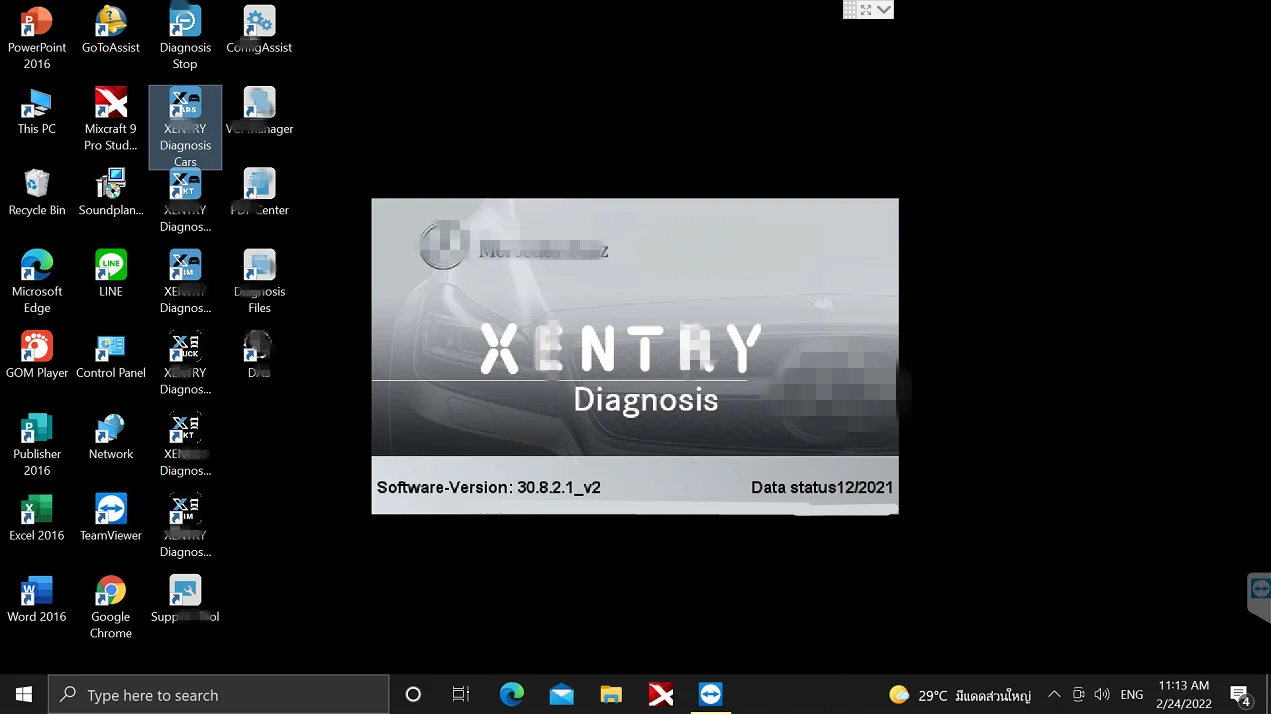Viewport: 1271px width, 714px height.
Task: Open the PDF Center desktop icon
Action: point(259,192)
